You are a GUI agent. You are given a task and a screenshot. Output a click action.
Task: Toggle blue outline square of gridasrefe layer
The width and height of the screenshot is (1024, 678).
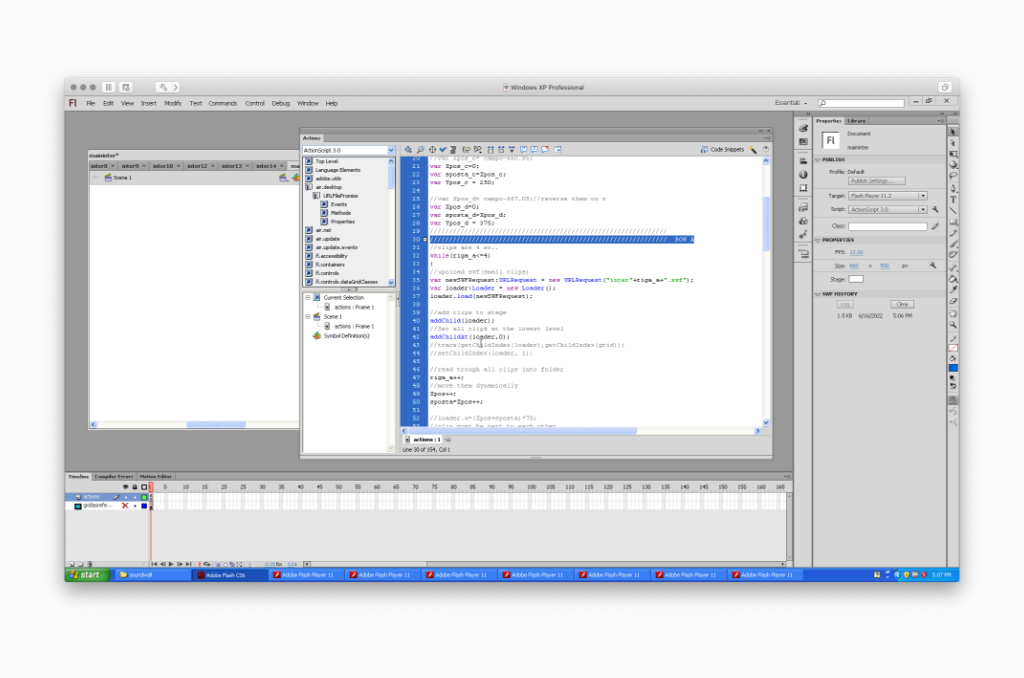point(144,506)
